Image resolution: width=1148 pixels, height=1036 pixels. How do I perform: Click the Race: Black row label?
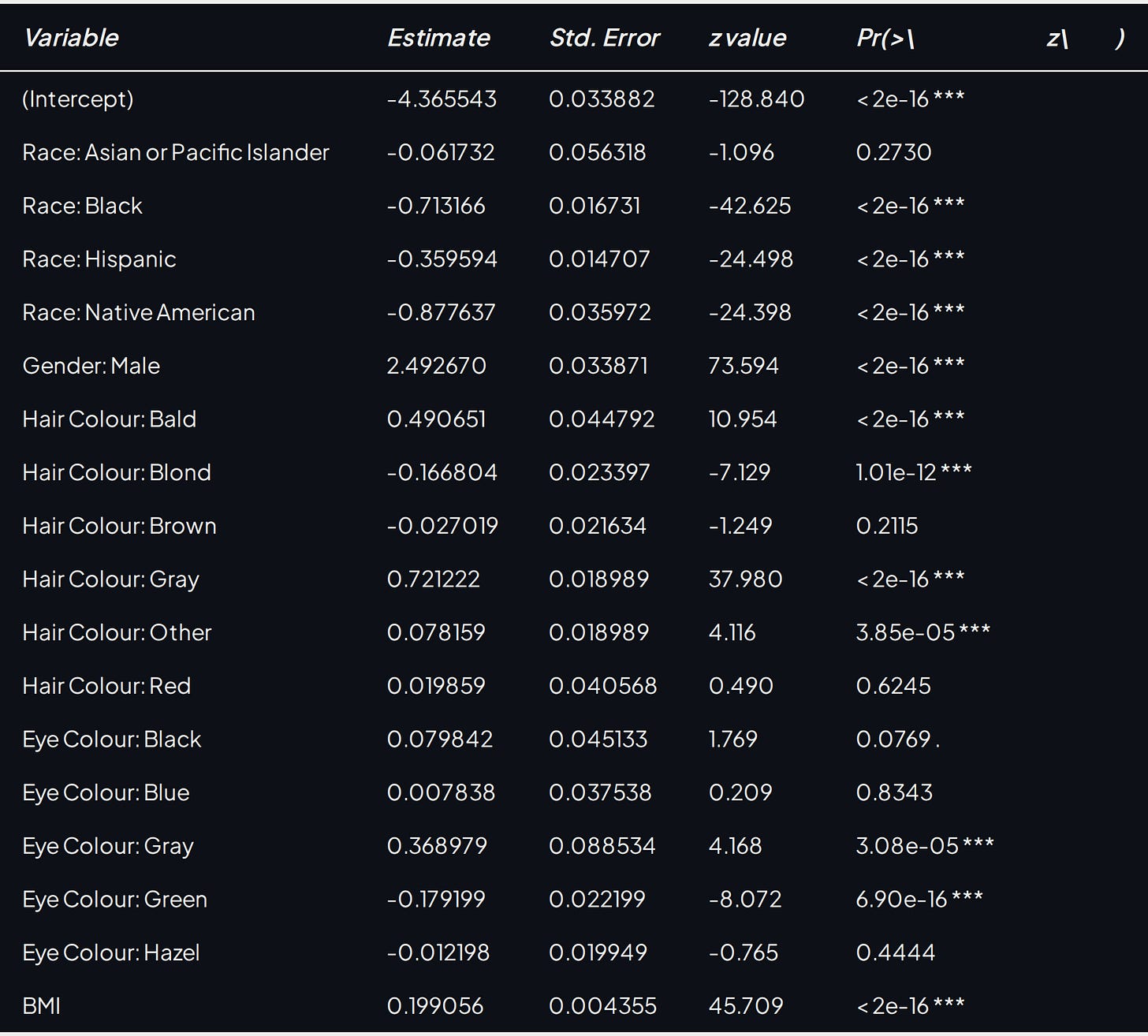point(83,206)
